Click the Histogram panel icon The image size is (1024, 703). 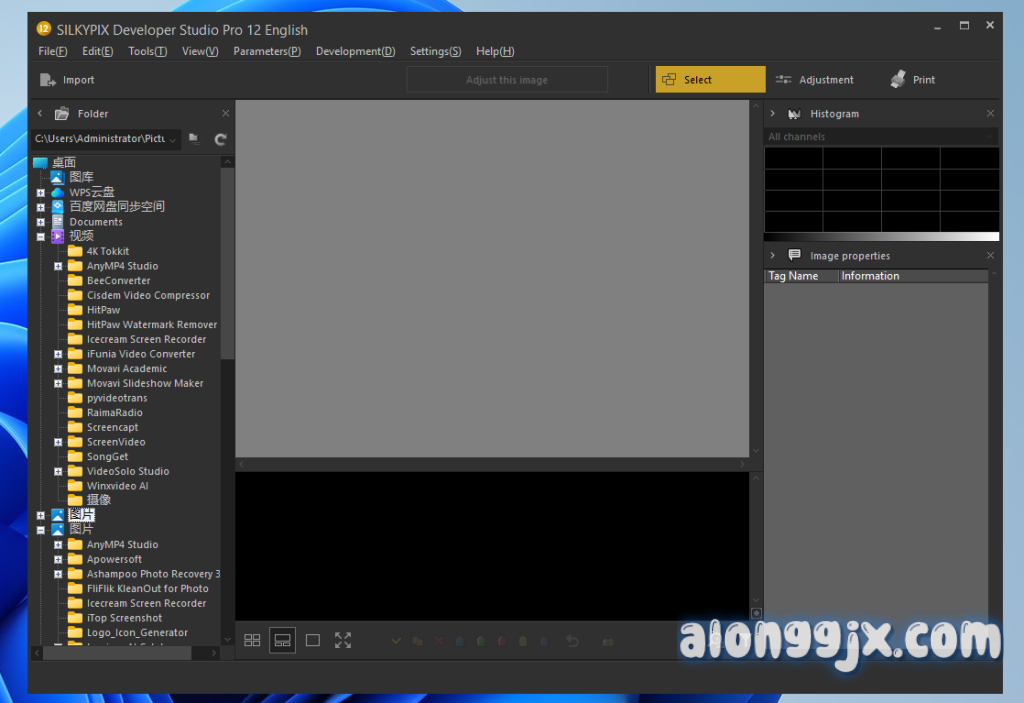point(795,114)
